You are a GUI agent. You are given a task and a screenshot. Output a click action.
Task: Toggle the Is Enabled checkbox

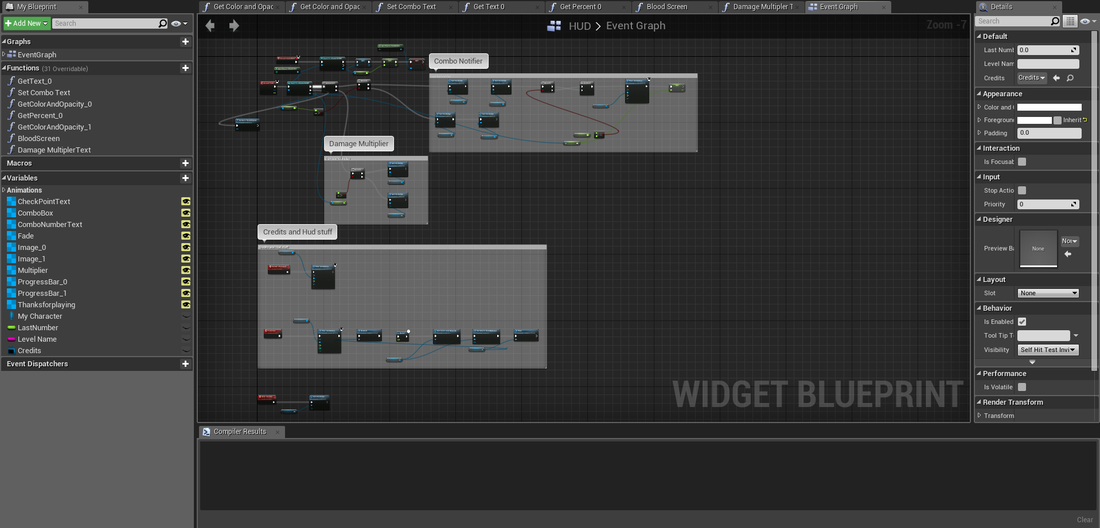[x=1022, y=322]
